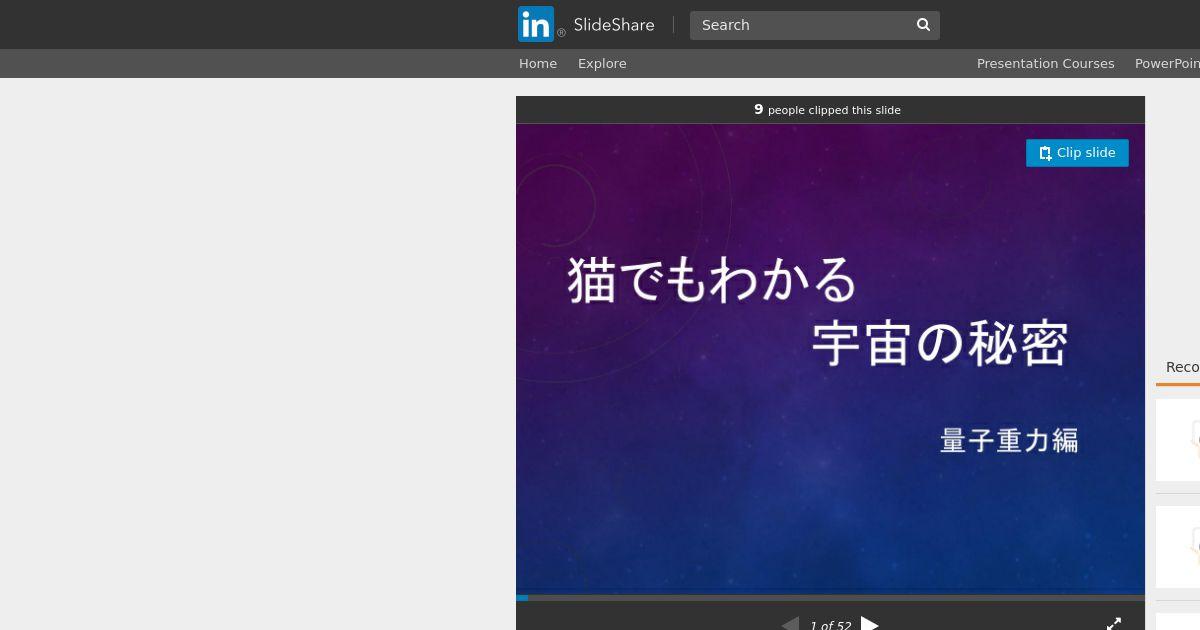This screenshot has height=630, width=1200.
Task: Open the PowerPoint courses link
Action: point(1167,63)
